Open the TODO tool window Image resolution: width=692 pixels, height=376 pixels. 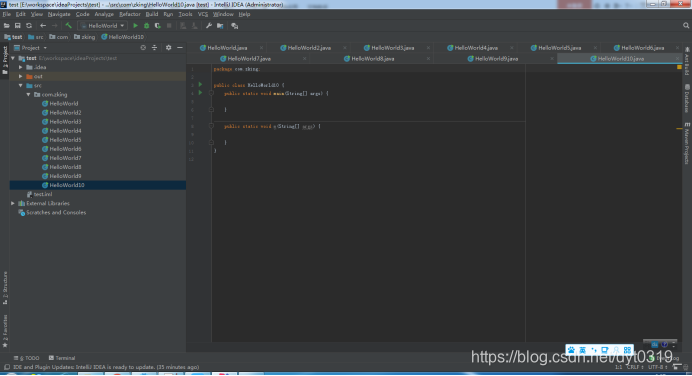(27, 358)
